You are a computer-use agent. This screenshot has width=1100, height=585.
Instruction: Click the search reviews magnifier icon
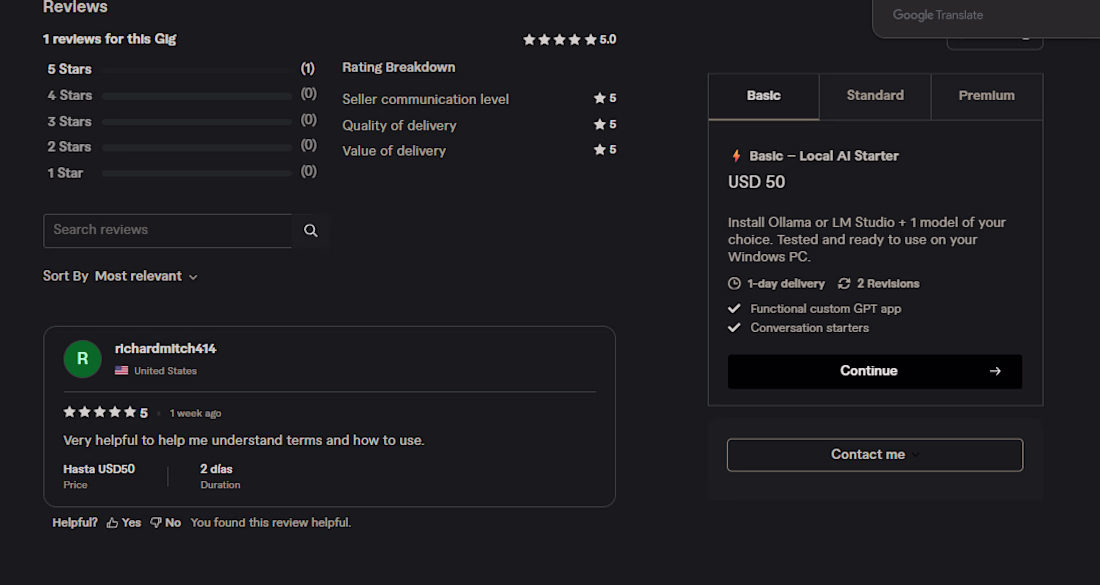(x=311, y=231)
